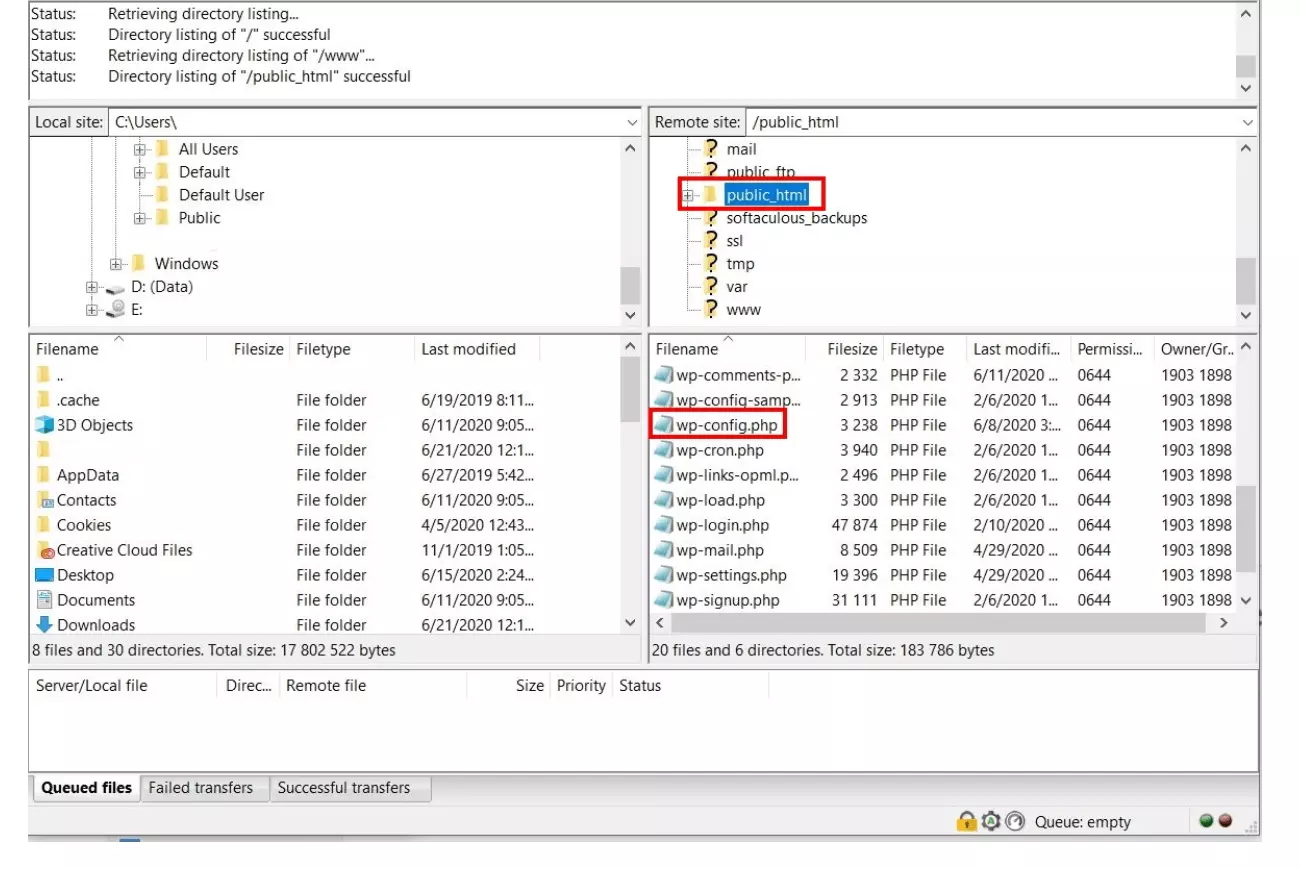The width and height of the screenshot is (1301, 869).
Task: Open the Remote site path dropdown
Action: coord(1247,122)
